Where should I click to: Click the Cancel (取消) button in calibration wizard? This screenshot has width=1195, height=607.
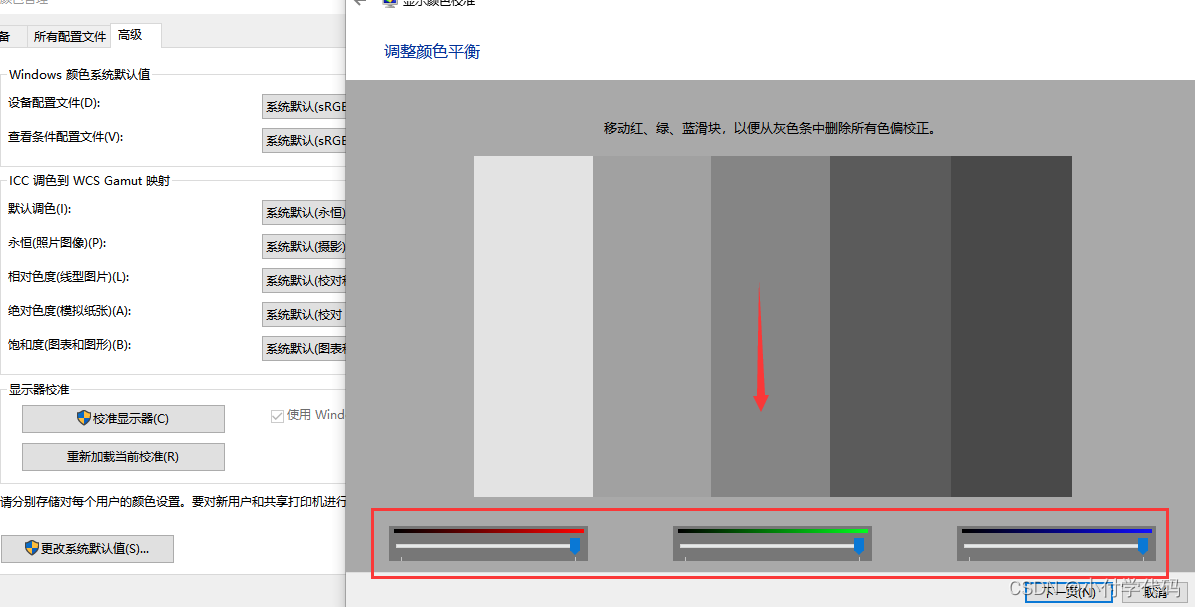pos(1155,592)
